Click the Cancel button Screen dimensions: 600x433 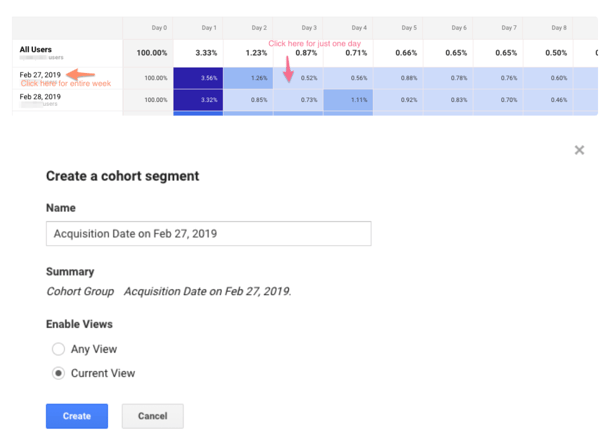click(153, 416)
